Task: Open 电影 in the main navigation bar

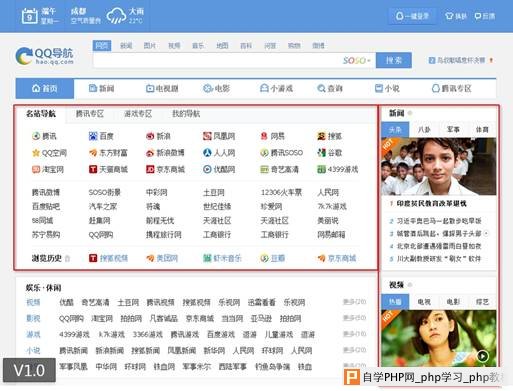Action: [216, 88]
